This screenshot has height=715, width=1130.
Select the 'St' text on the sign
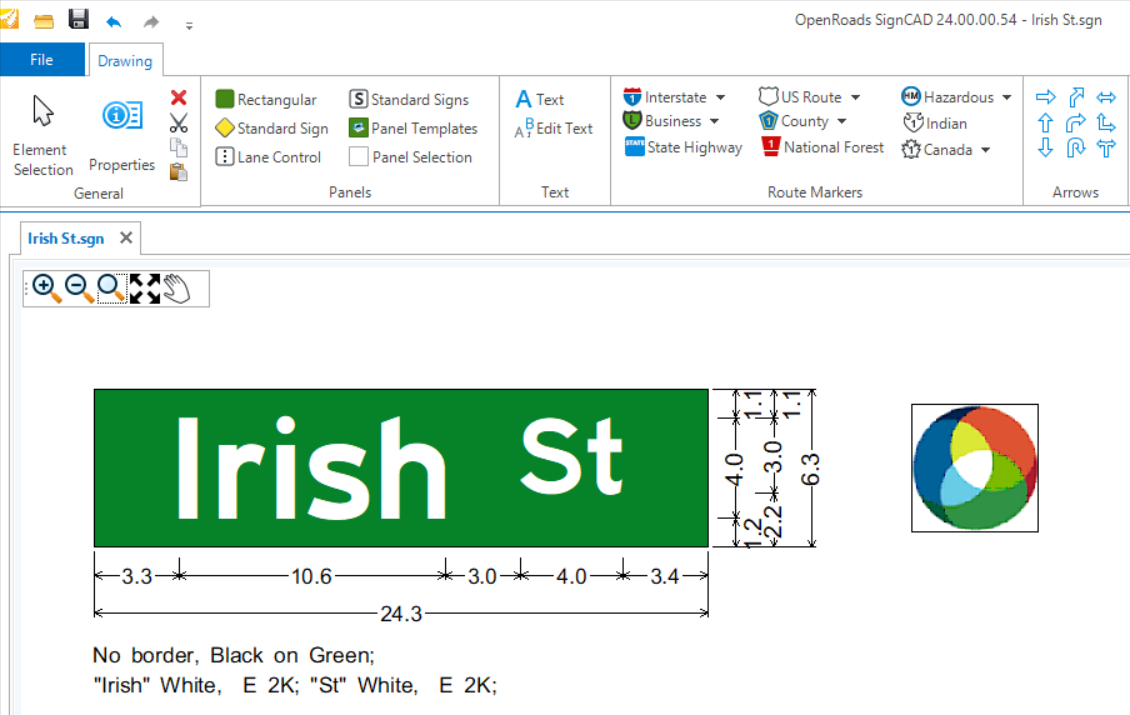pos(571,456)
